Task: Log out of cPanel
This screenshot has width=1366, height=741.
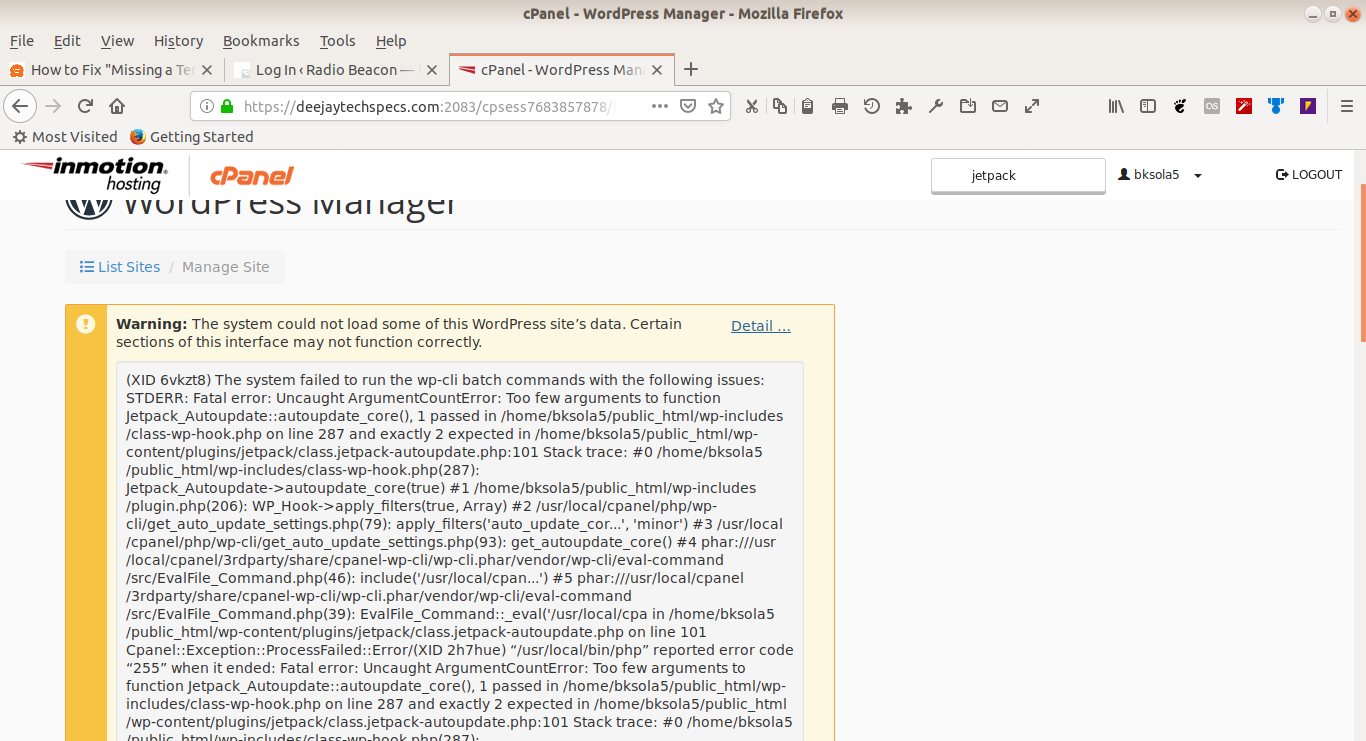Action: 1309,175
